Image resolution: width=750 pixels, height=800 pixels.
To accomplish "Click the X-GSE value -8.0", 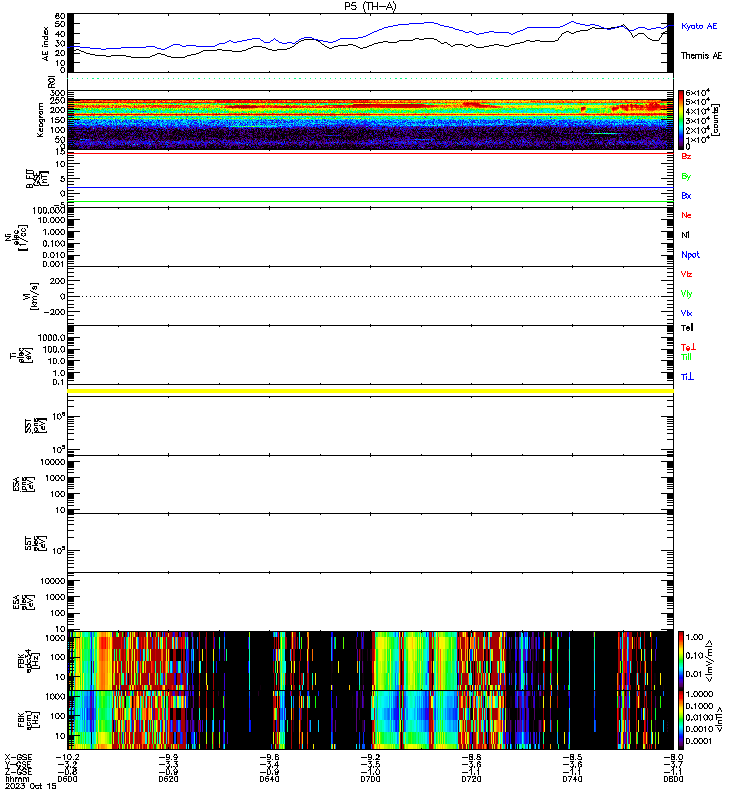I will point(673,757).
